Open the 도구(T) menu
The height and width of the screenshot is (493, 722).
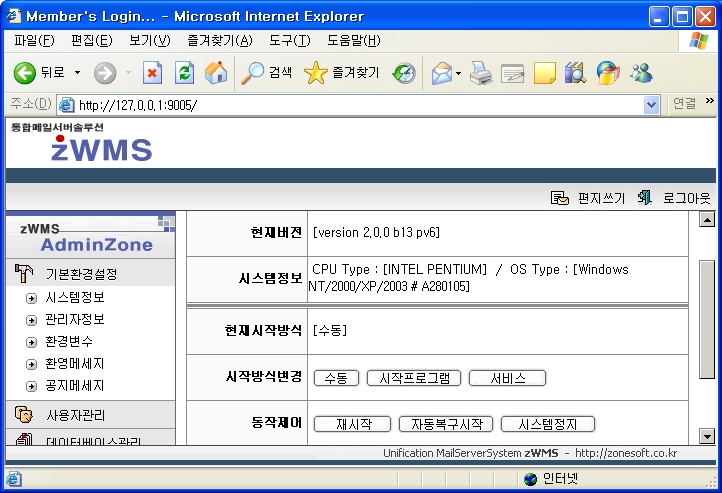[x=289, y=41]
